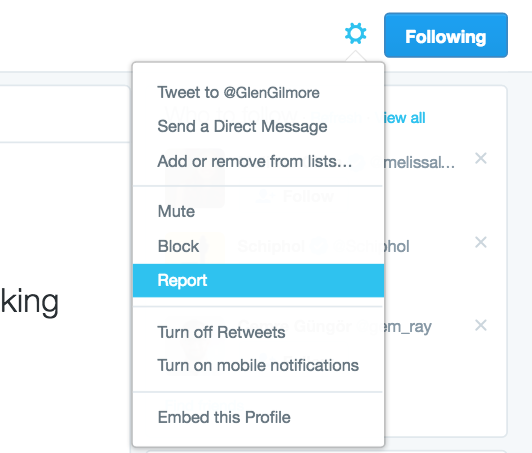This screenshot has height=453, width=532.
Task: Select Mute in the dropdown menu
Action: pos(176,211)
